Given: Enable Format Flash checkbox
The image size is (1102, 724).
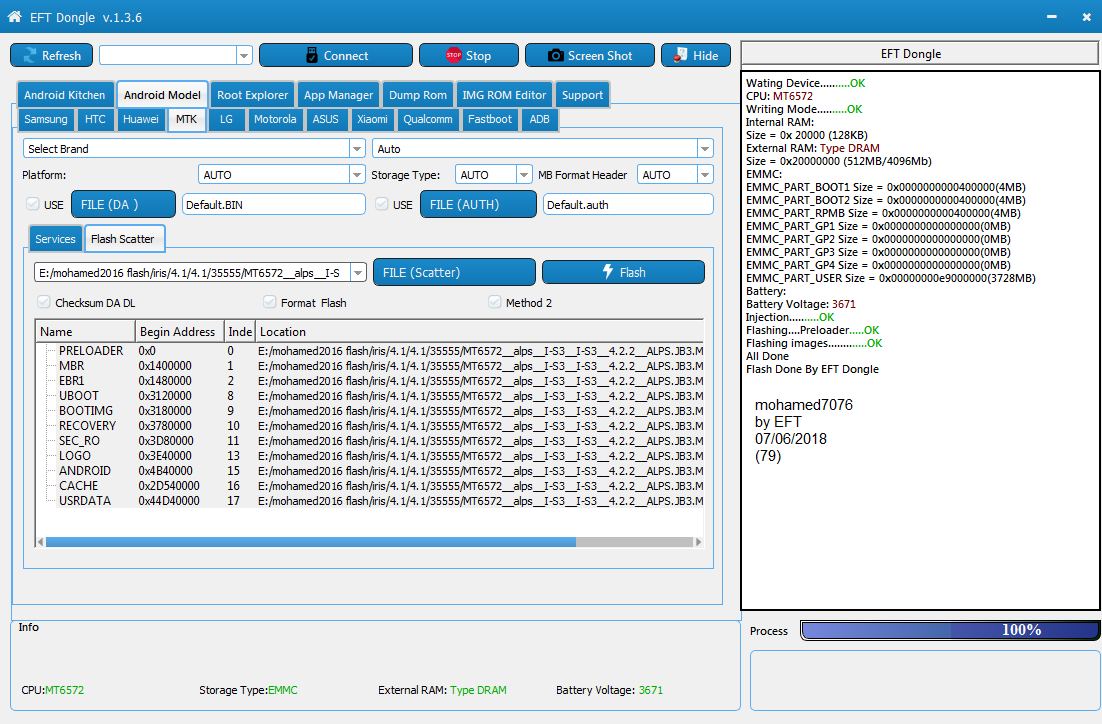Looking at the screenshot, I should pos(269,302).
